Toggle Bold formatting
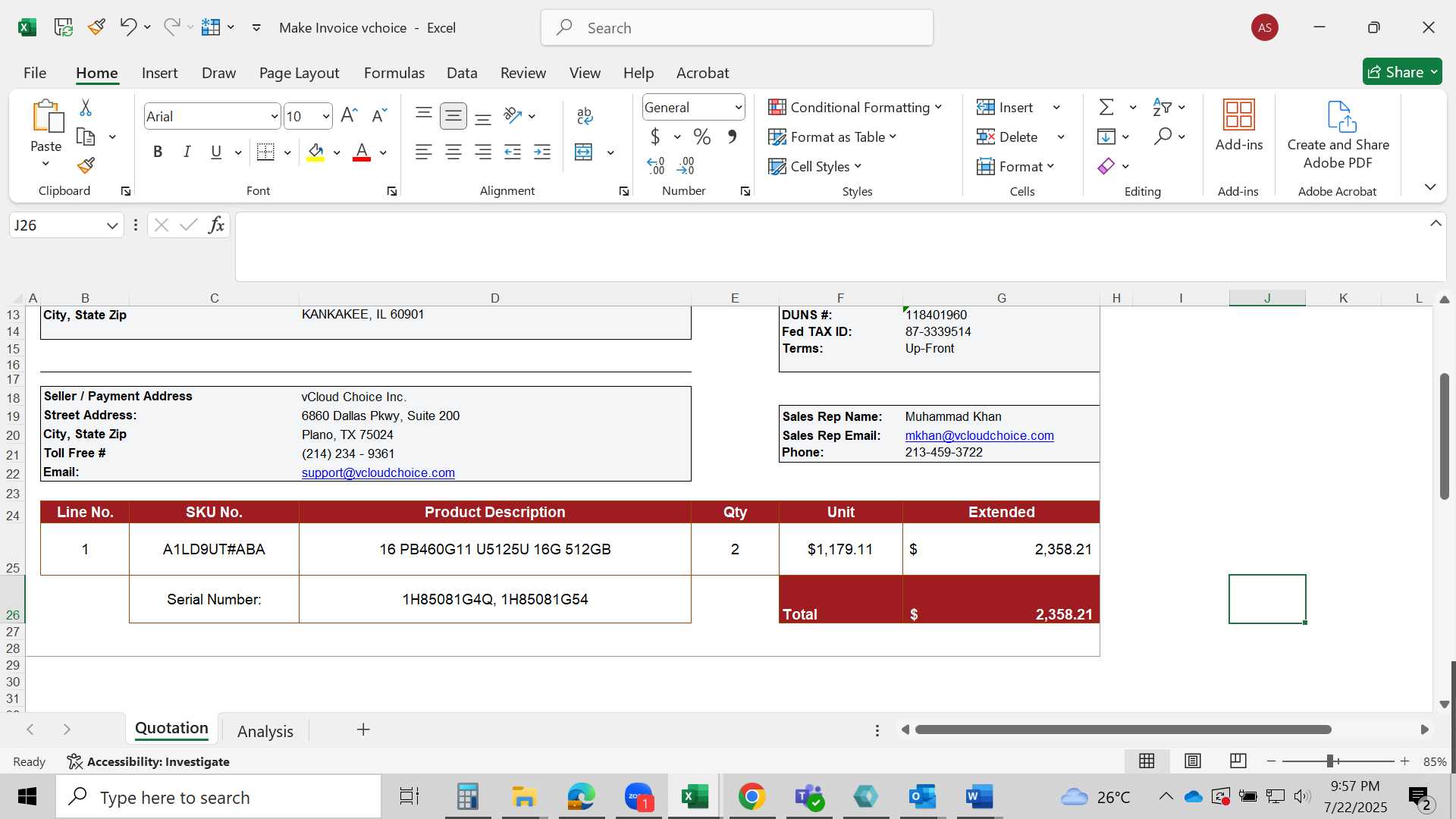 pos(158,152)
